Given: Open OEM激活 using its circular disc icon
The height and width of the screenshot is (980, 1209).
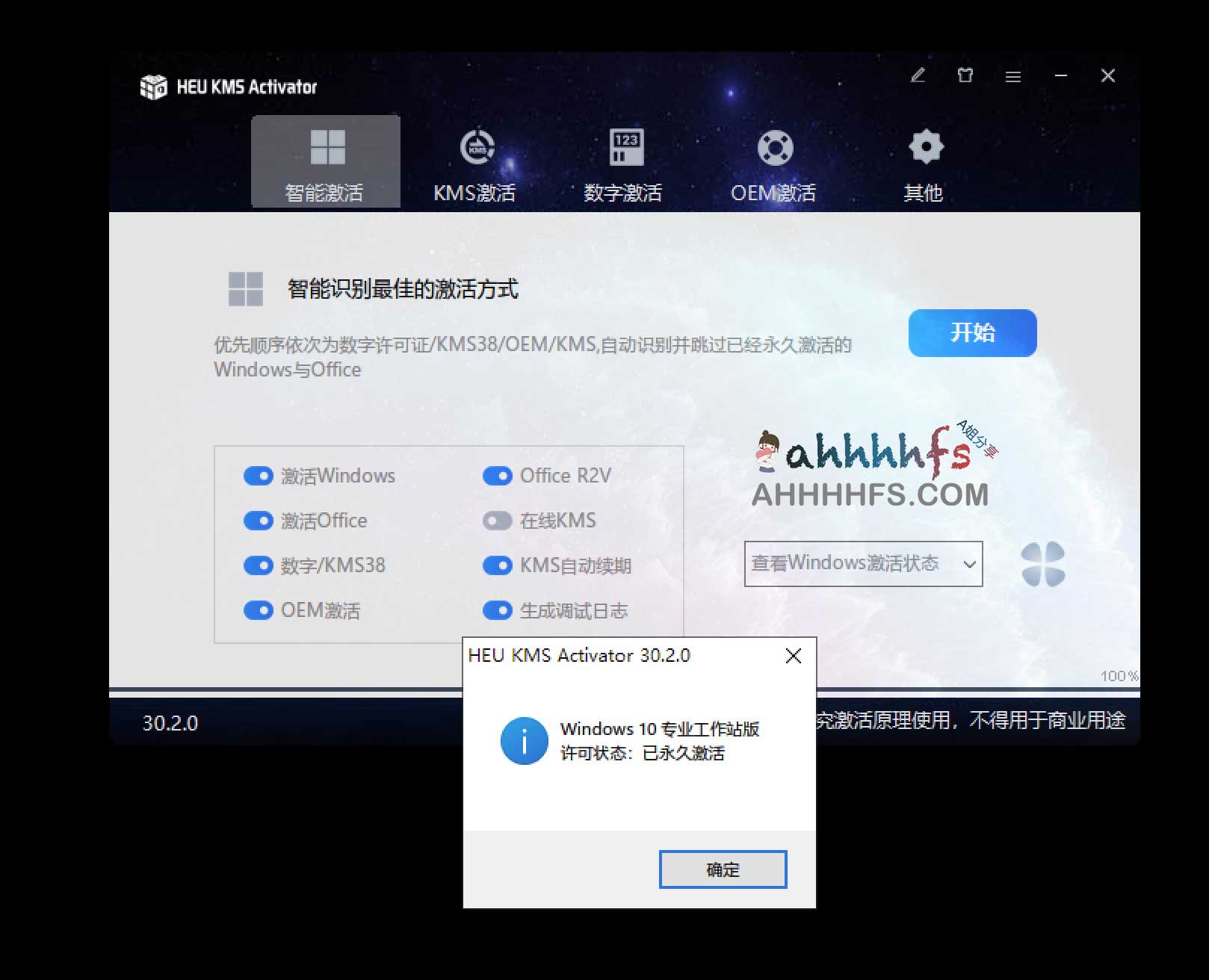Looking at the screenshot, I should pyautogui.click(x=775, y=146).
